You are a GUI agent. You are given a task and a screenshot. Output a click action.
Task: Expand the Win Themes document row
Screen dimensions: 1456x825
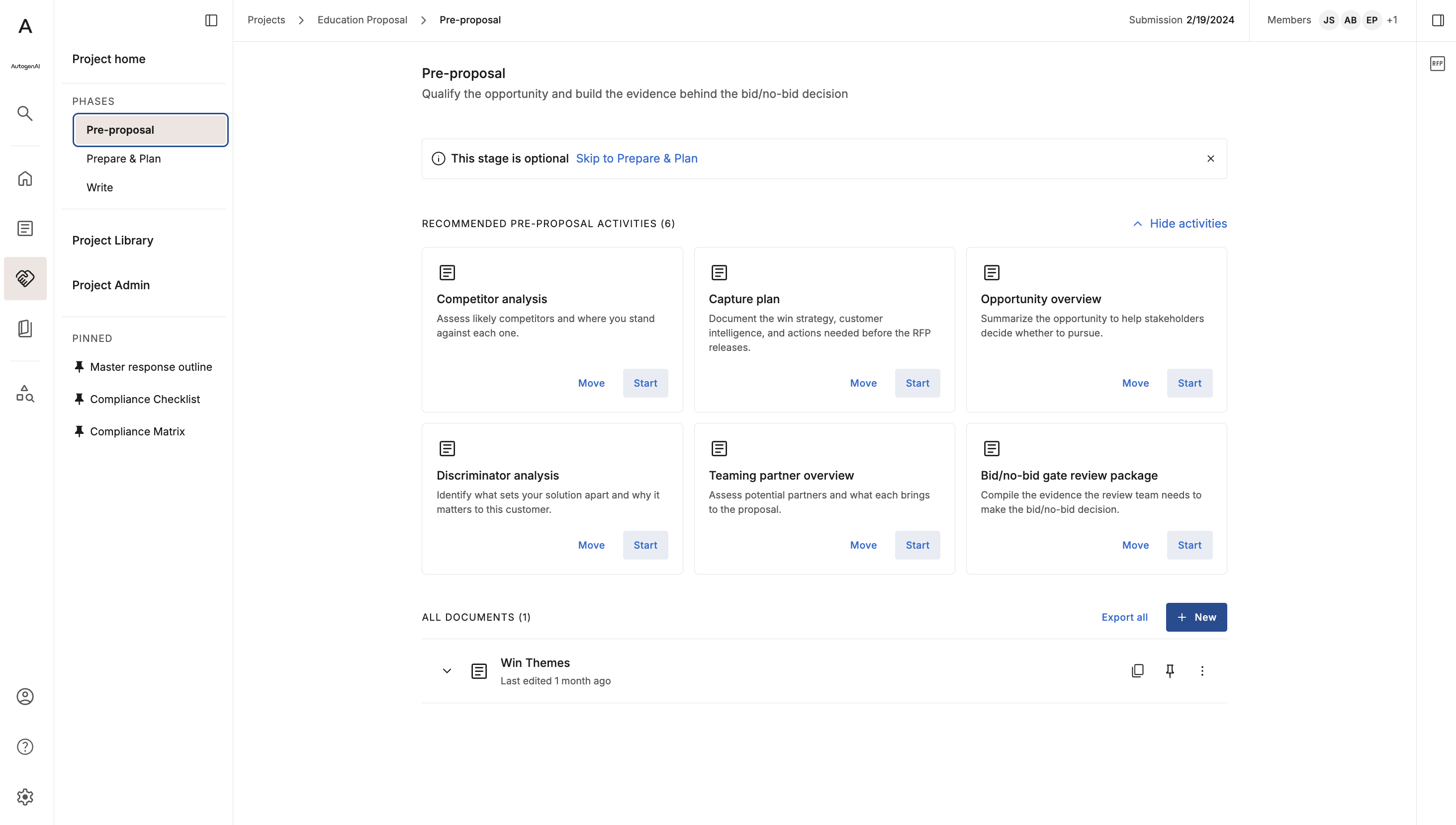point(447,671)
